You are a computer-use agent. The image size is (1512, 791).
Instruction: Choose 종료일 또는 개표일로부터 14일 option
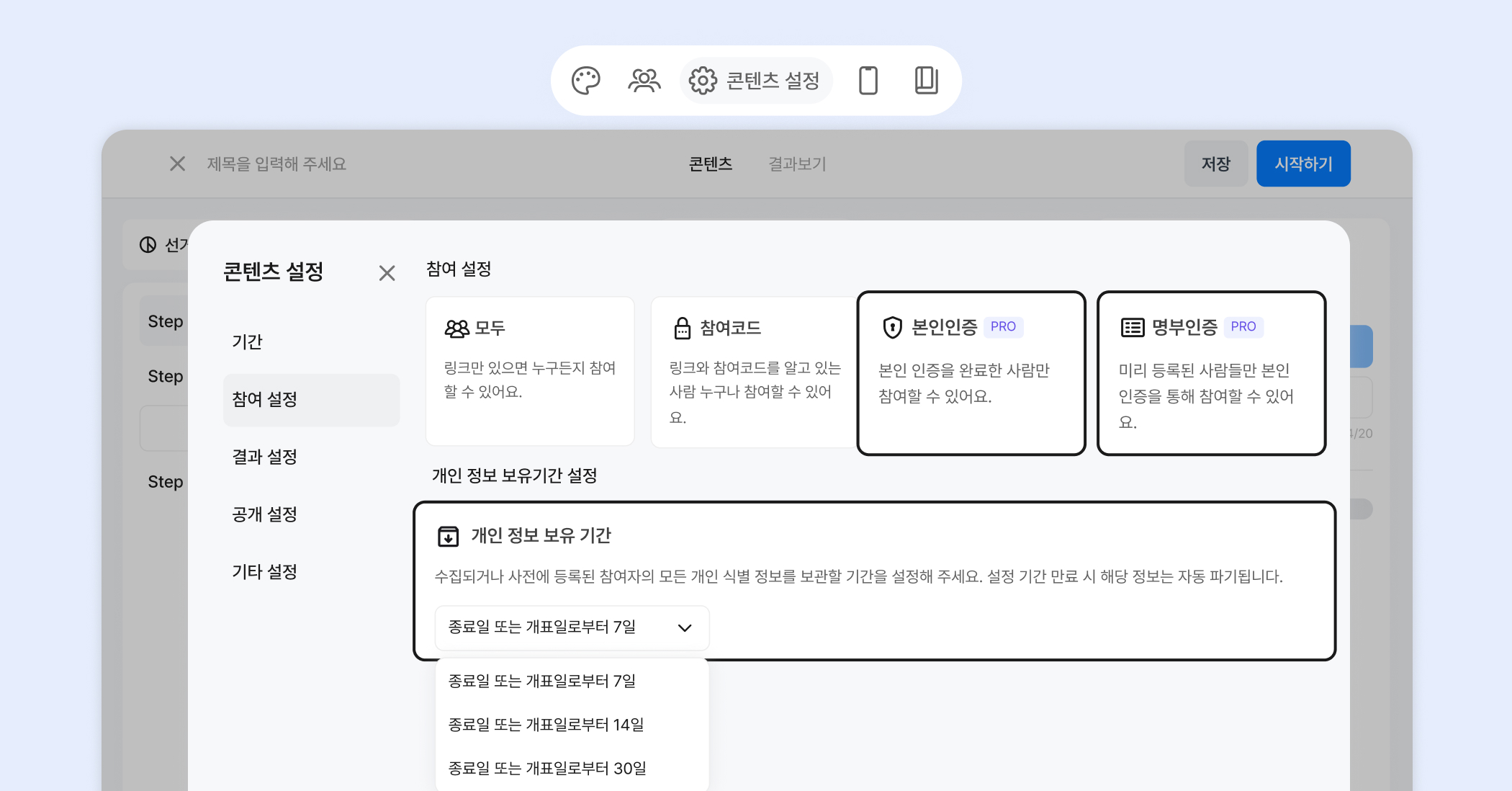coord(546,725)
